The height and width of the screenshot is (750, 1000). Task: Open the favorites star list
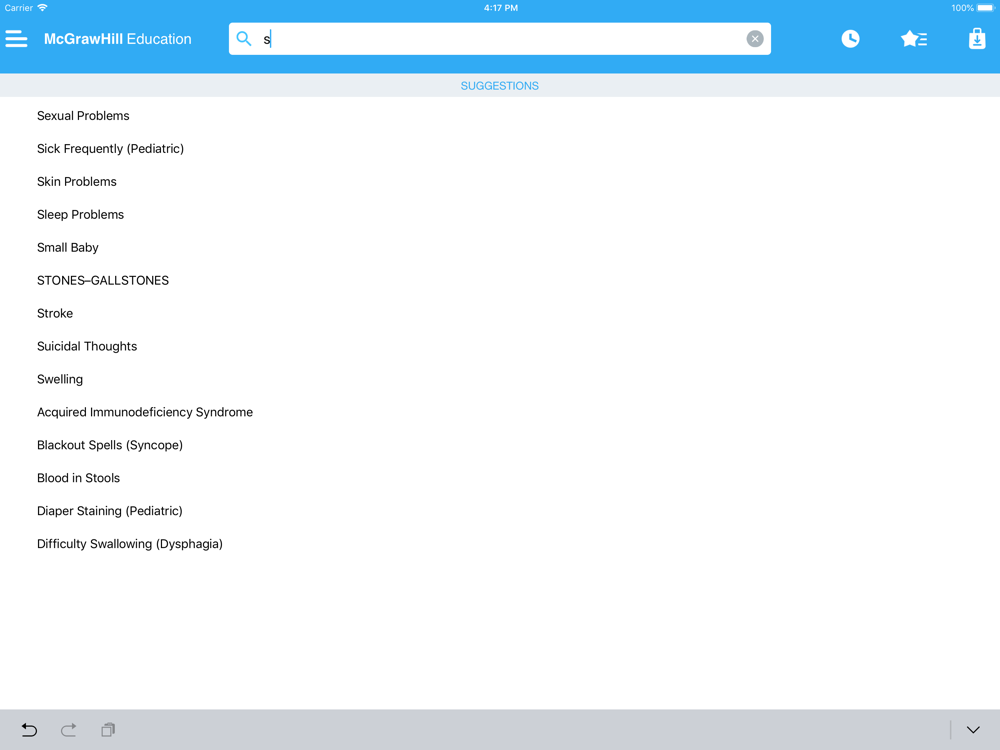[x=914, y=39]
